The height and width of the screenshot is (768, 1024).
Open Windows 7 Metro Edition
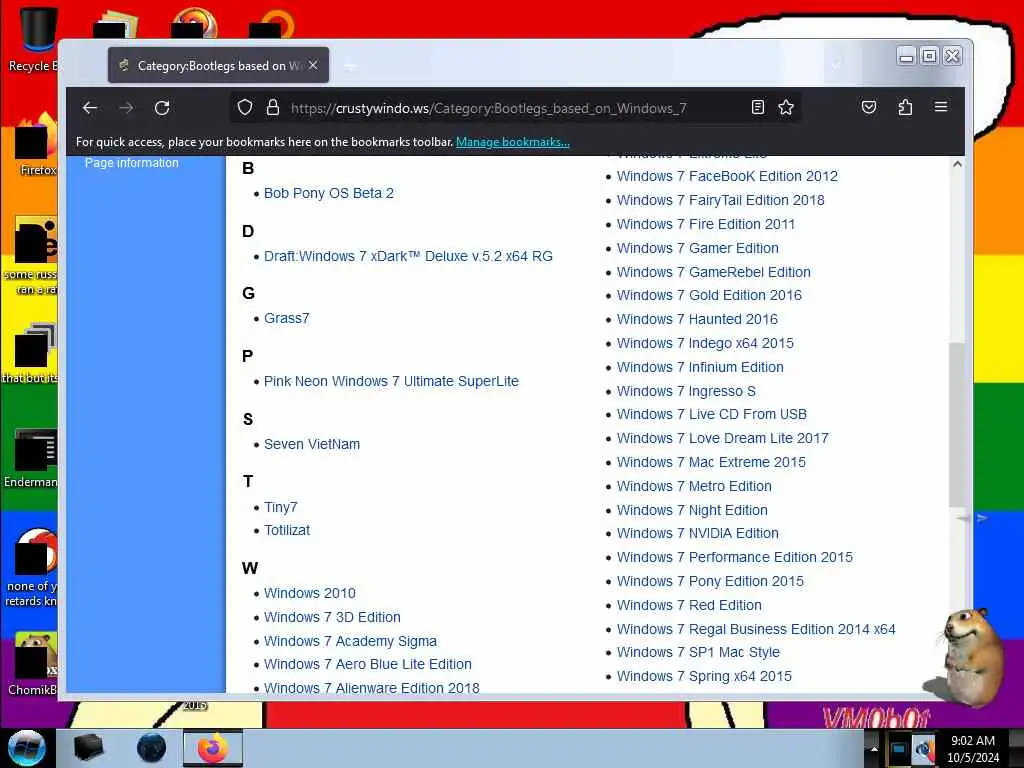pyautogui.click(x=694, y=487)
